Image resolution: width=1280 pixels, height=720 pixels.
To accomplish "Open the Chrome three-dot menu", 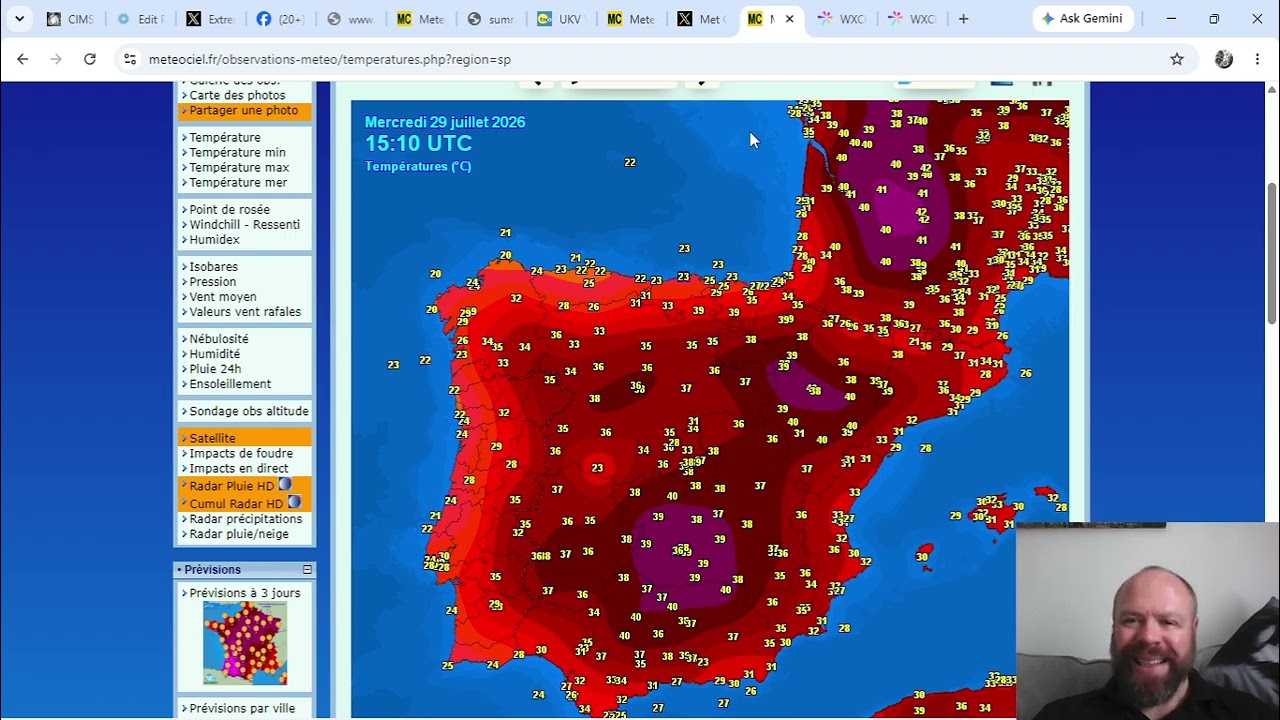I will 1257,59.
